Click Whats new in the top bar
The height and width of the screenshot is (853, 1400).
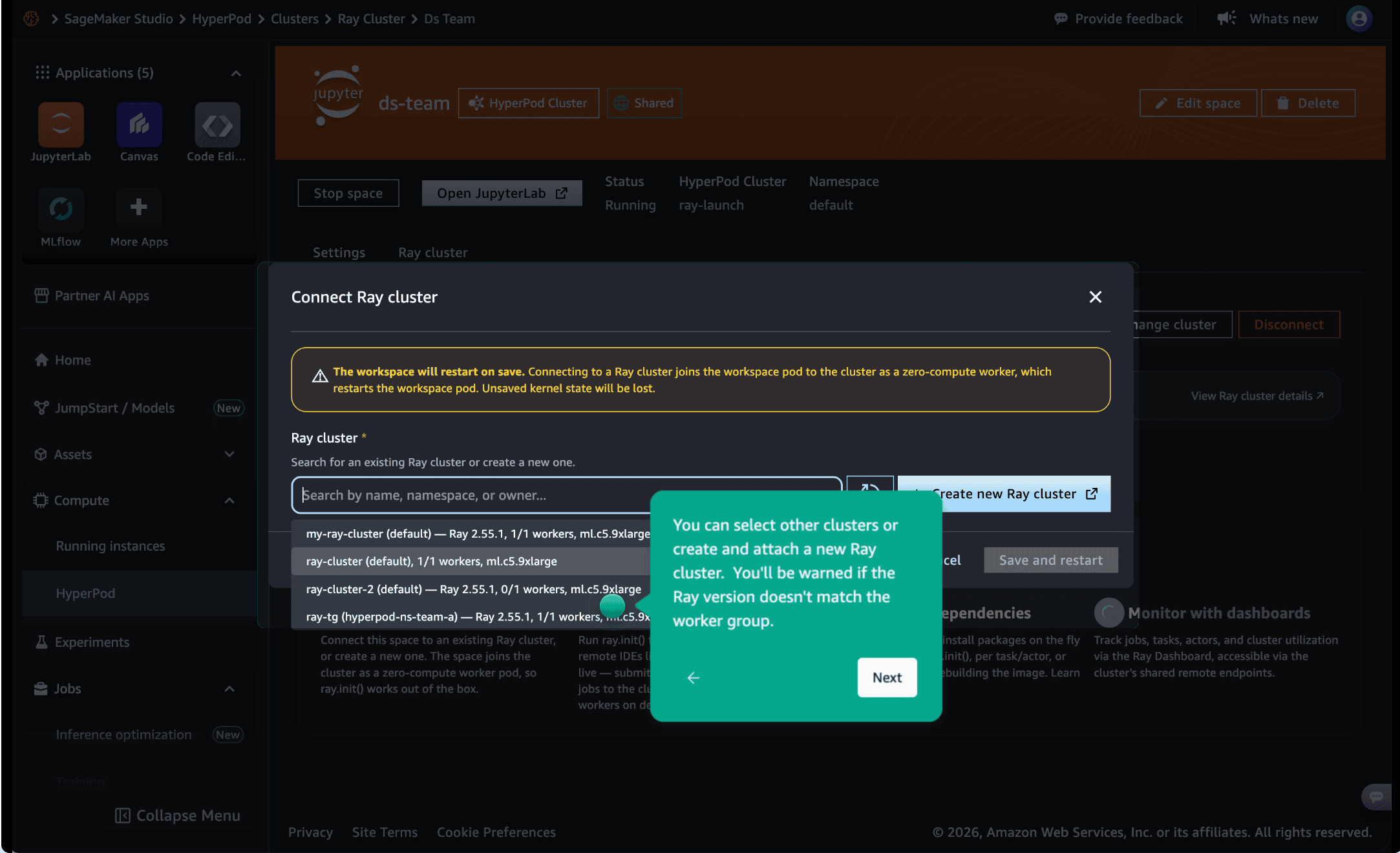[x=1284, y=19]
